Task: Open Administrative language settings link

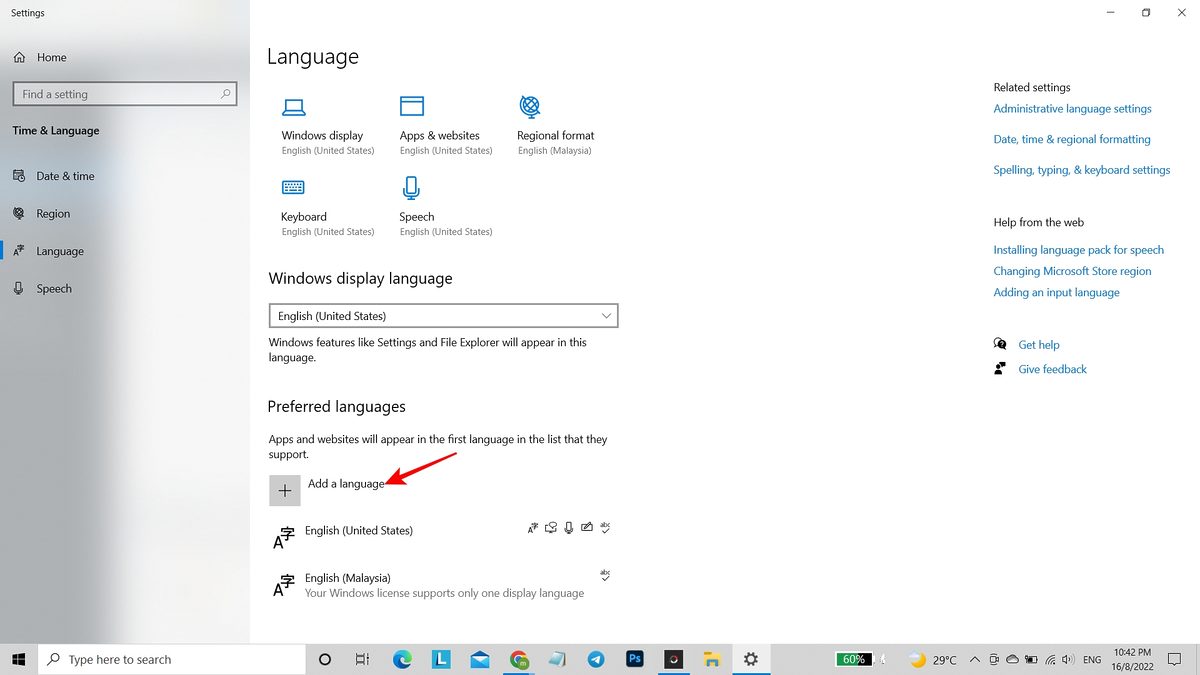Action: point(1072,109)
